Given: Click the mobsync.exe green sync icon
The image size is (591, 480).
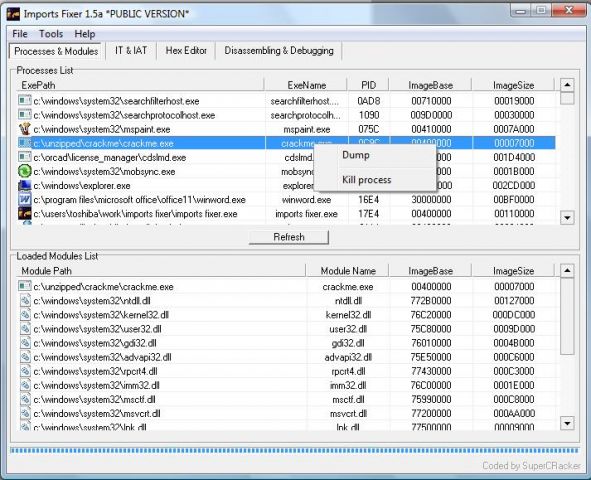Looking at the screenshot, I should 24,171.
